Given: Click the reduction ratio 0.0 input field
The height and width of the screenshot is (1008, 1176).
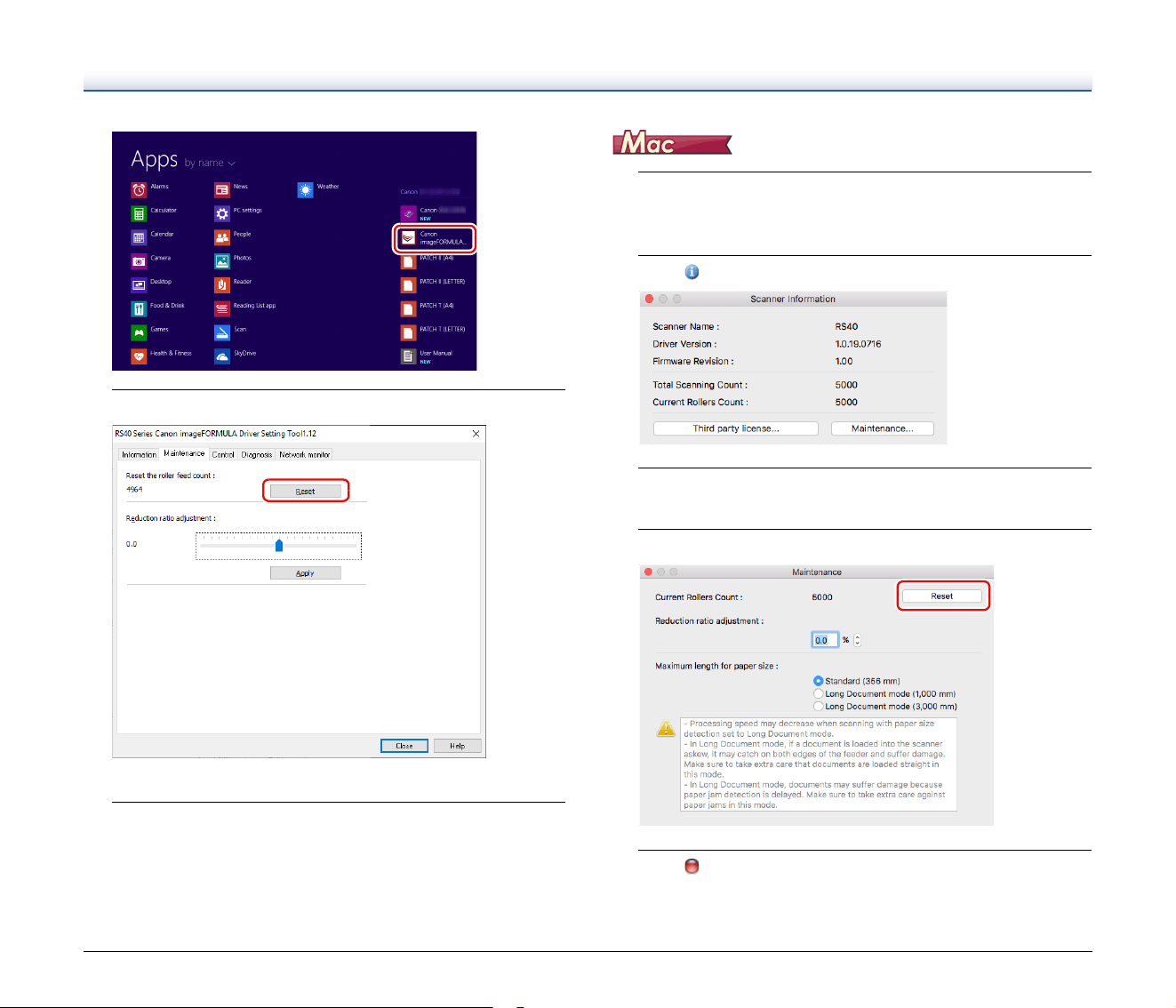Looking at the screenshot, I should pyautogui.click(x=825, y=640).
